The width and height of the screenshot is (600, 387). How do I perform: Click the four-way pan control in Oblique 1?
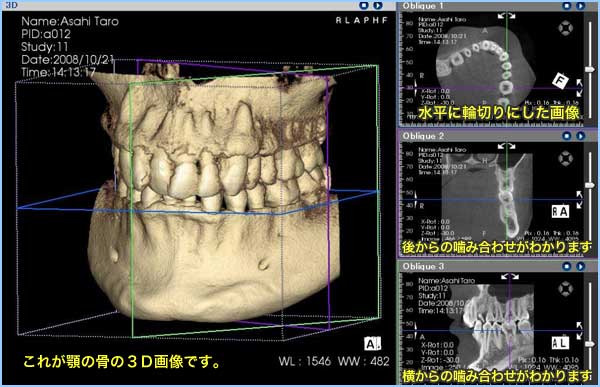coord(566,28)
